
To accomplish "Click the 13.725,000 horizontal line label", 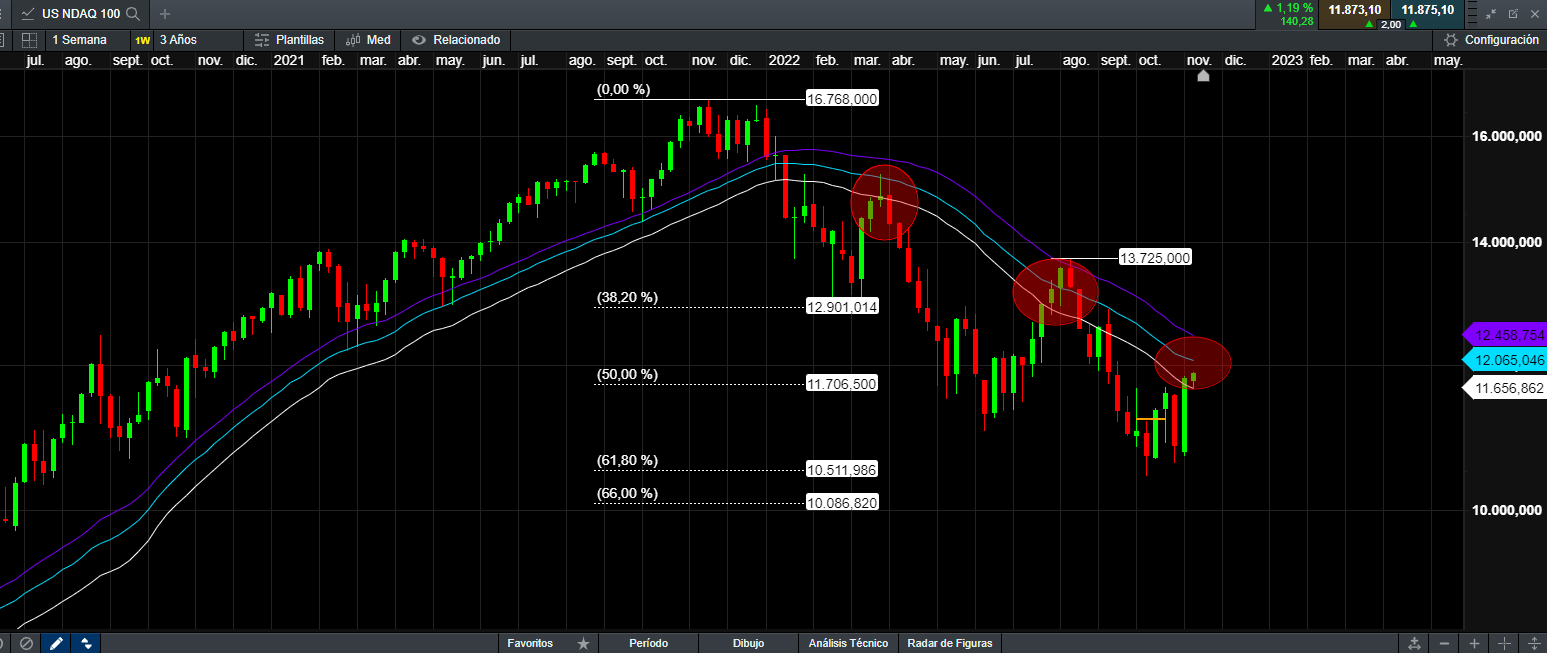I will (1154, 258).
